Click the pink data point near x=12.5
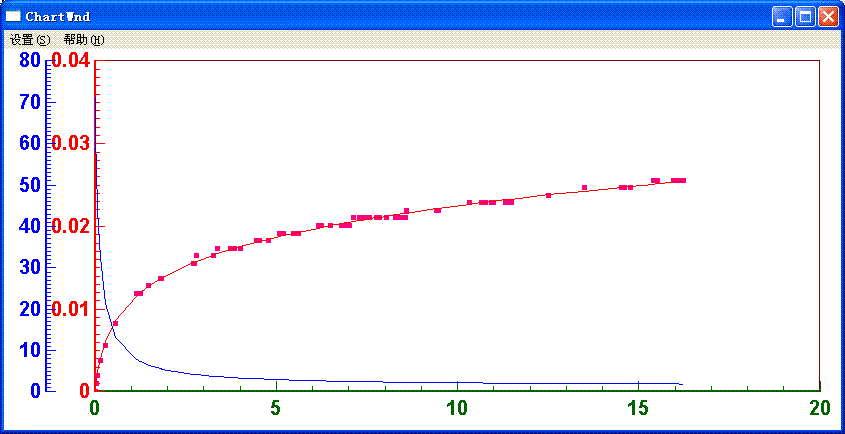845x434 pixels. 548,195
